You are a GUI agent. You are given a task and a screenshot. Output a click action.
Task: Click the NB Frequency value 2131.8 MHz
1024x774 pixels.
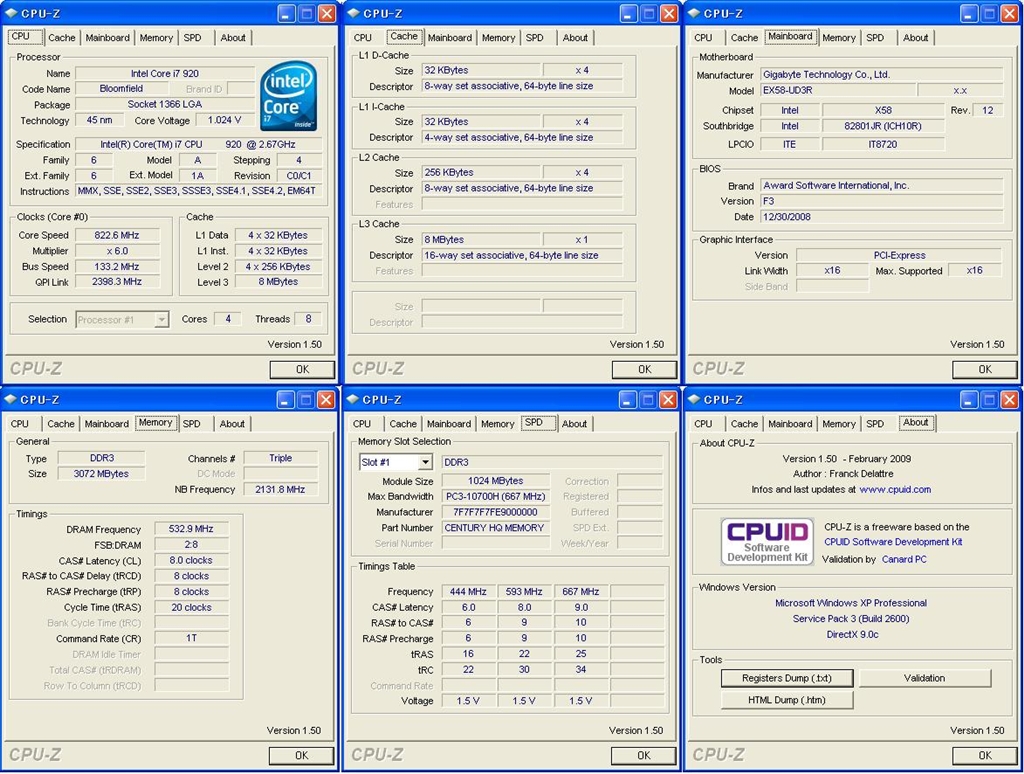tap(281, 489)
